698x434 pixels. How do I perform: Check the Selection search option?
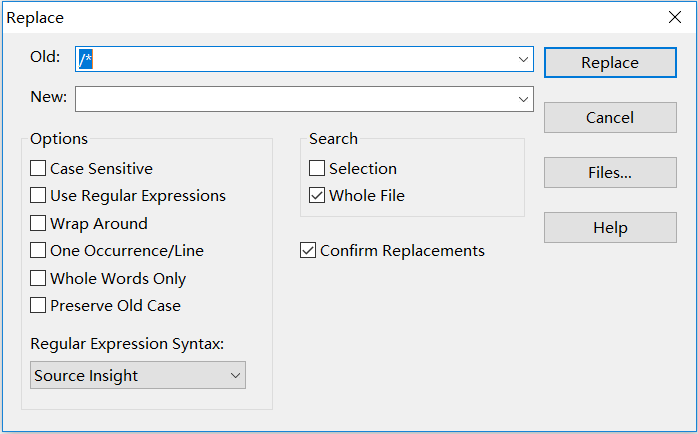(x=317, y=169)
